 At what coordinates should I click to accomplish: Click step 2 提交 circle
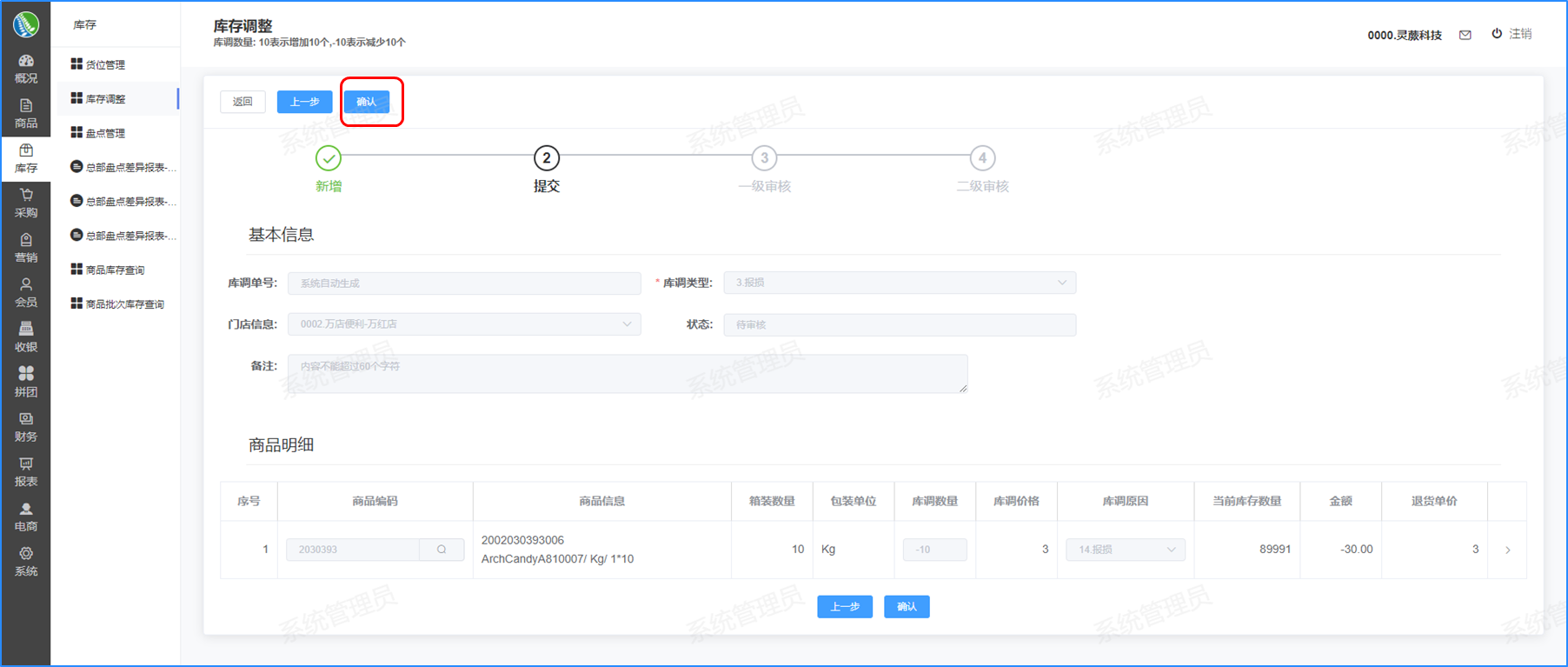pyautogui.click(x=547, y=158)
